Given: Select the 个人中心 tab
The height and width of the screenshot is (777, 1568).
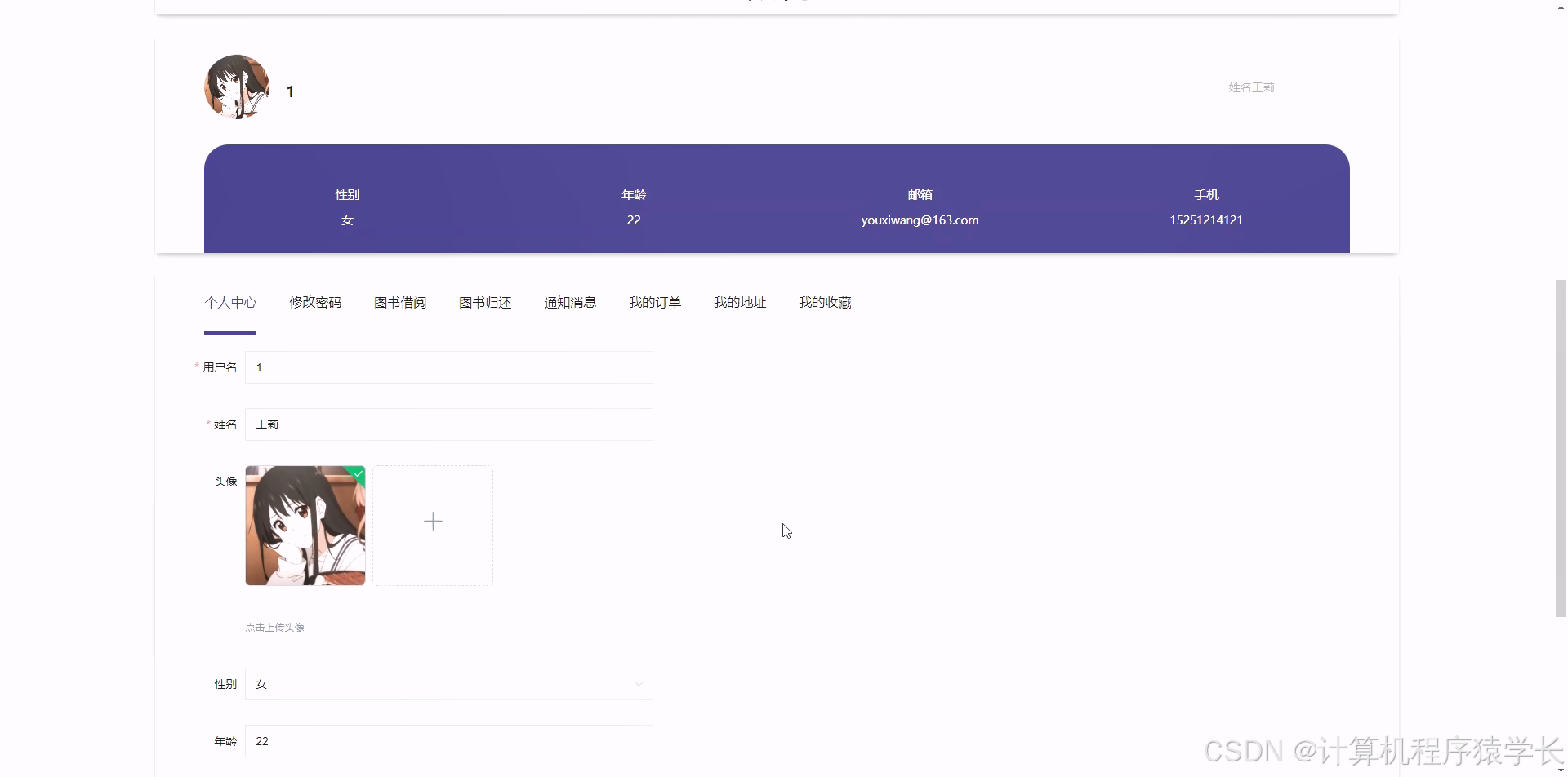Looking at the screenshot, I should click(229, 302).
